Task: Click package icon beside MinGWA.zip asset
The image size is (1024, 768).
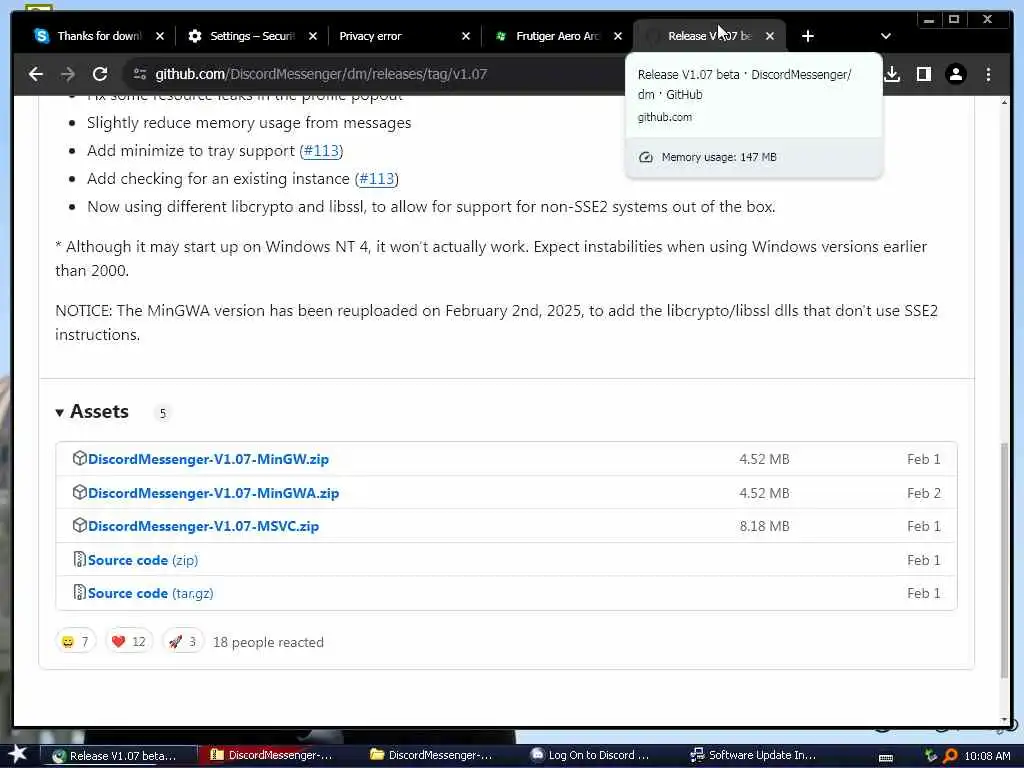Action: 80,492
